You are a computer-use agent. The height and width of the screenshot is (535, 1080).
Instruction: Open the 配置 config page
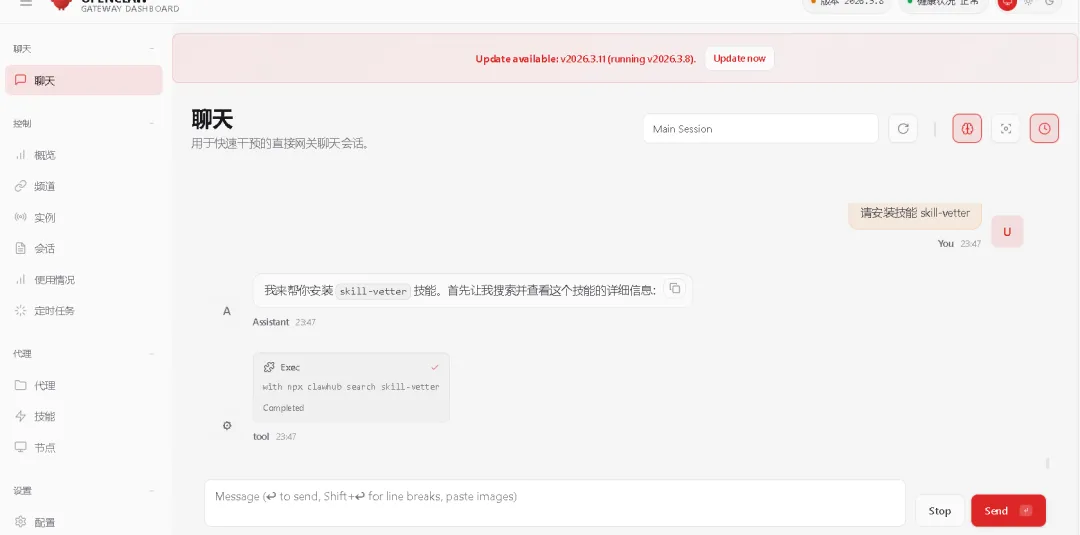(x=83, y=522)
